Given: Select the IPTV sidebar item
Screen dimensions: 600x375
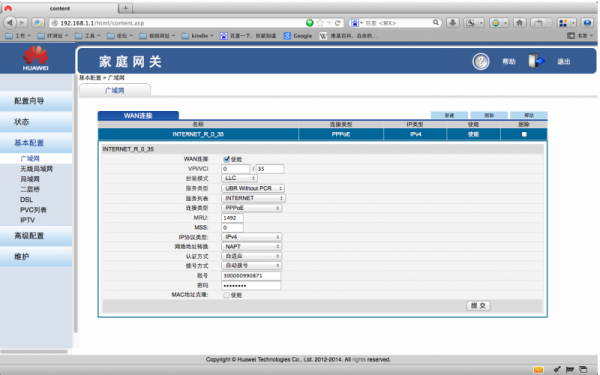Looking at the screenshot, I should (x=28, y=220).
